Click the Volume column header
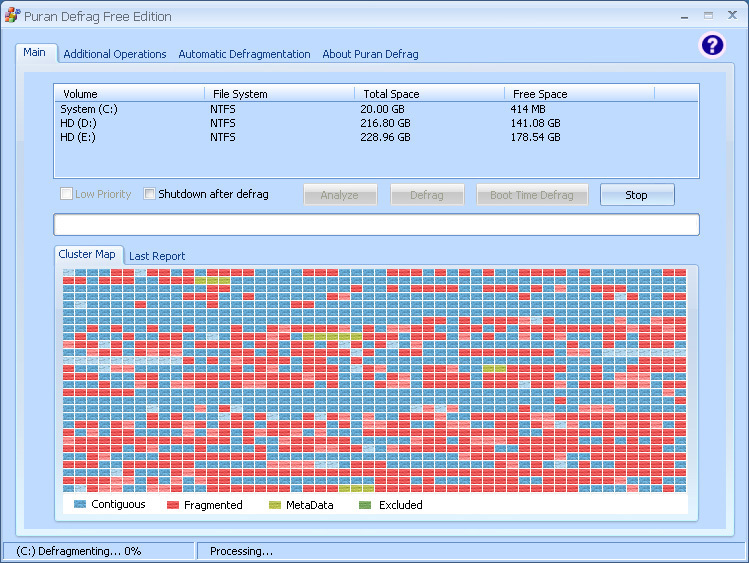Image resolution: width=749 pixels, height=563 pixels. pos(129,94)
